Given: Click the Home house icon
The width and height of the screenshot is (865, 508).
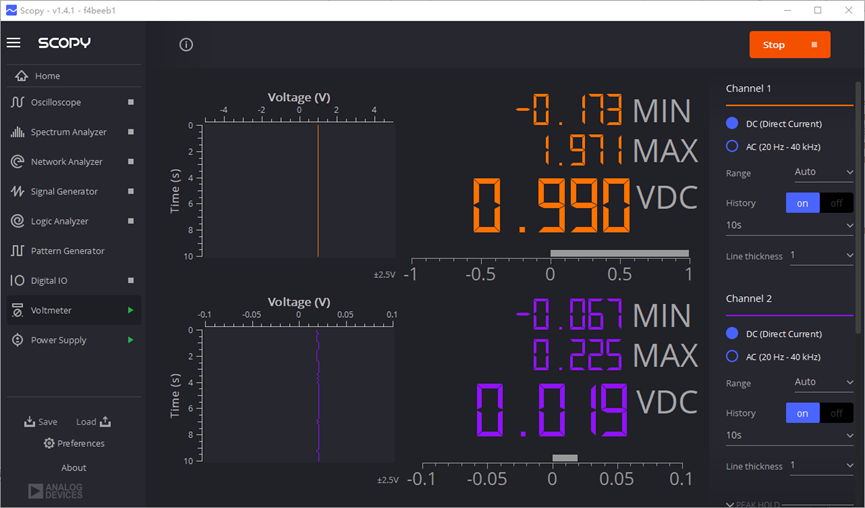Looking at the screenshot, I should click(21, 76).
